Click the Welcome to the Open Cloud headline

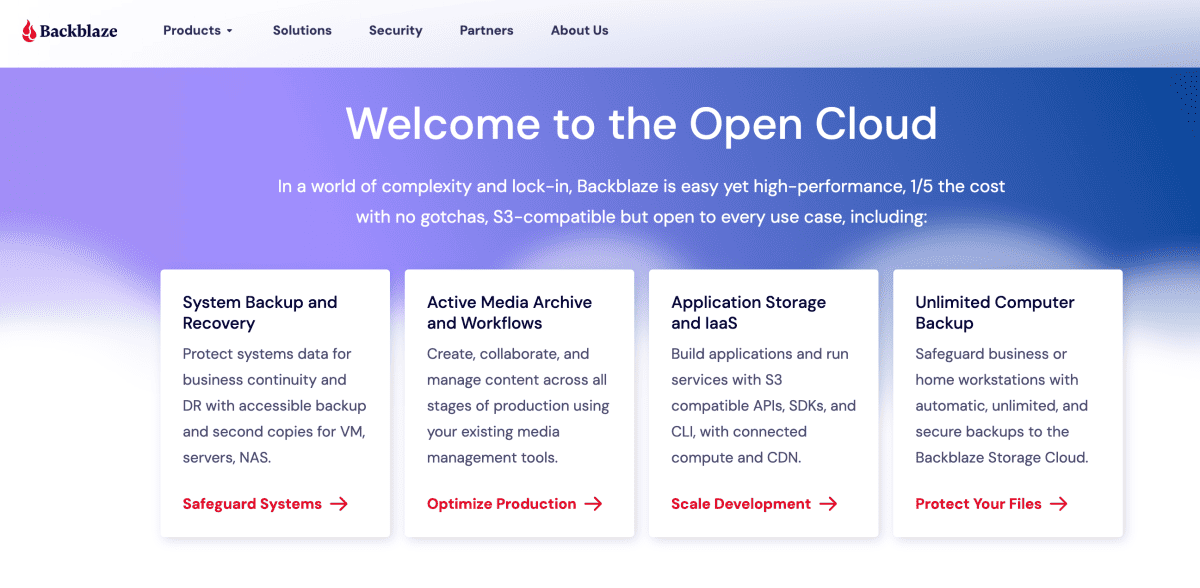[641, 124]
